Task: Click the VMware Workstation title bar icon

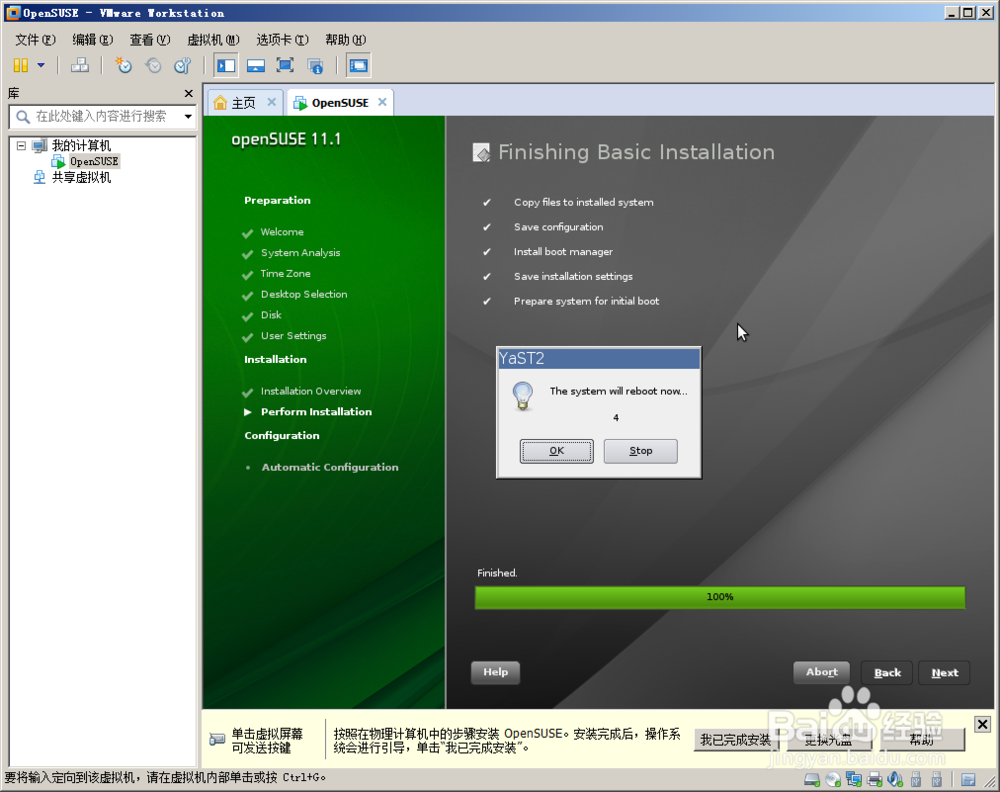Action: point(13,13)
